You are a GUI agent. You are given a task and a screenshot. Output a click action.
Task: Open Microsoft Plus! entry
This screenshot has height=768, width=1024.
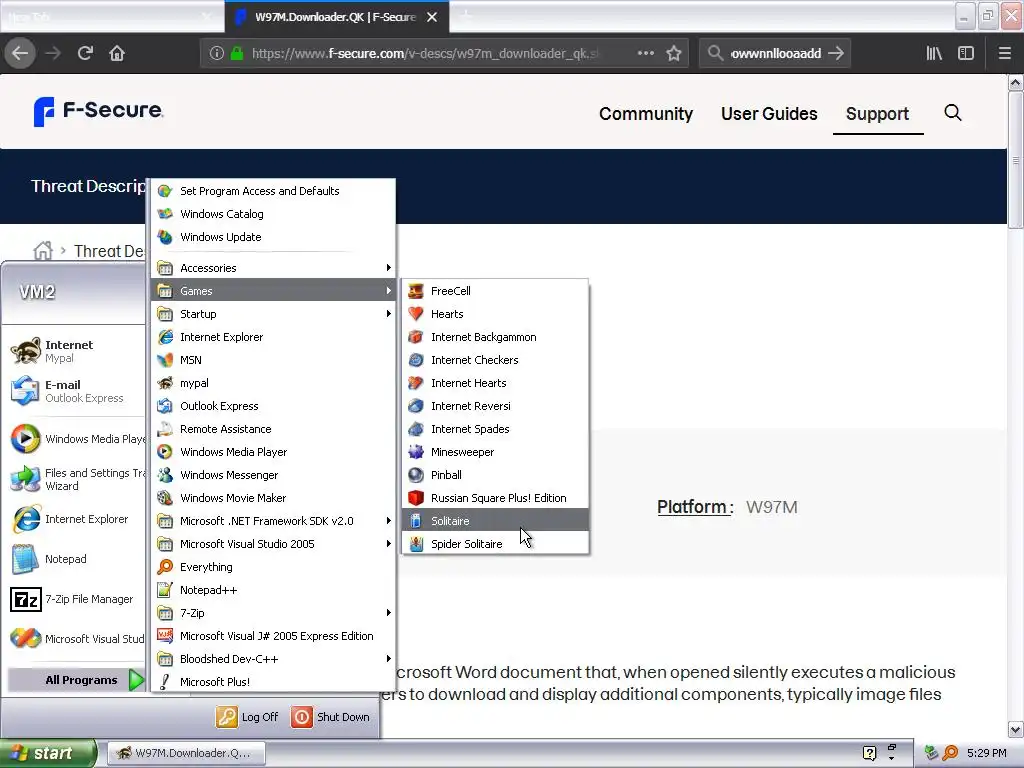(x=273, y=681)
